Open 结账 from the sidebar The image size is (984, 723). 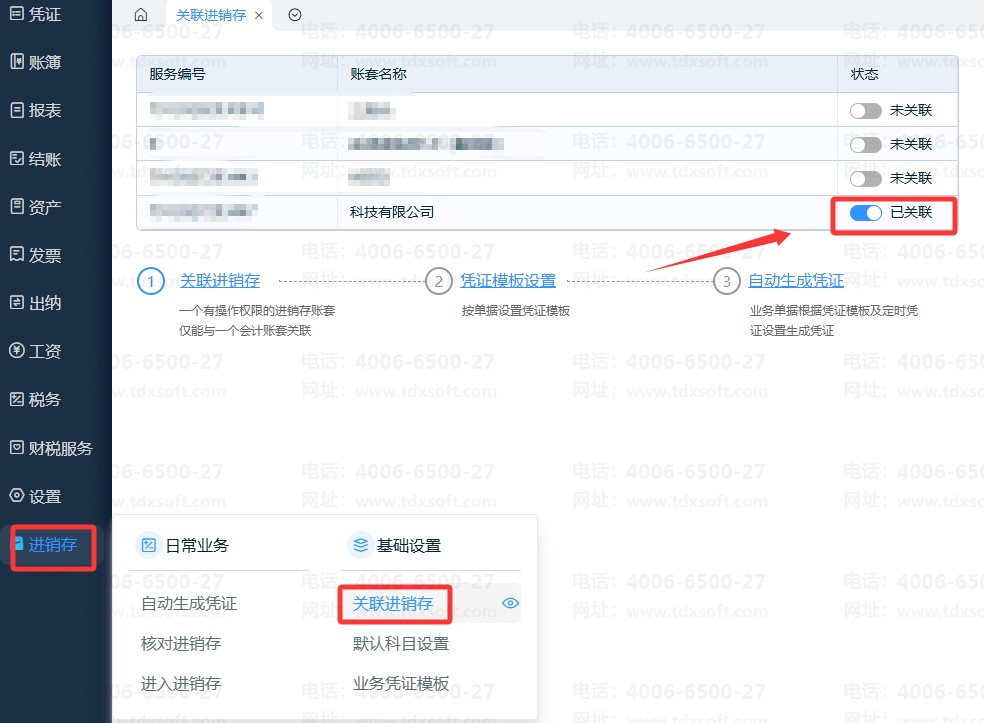tap(45, 159)
